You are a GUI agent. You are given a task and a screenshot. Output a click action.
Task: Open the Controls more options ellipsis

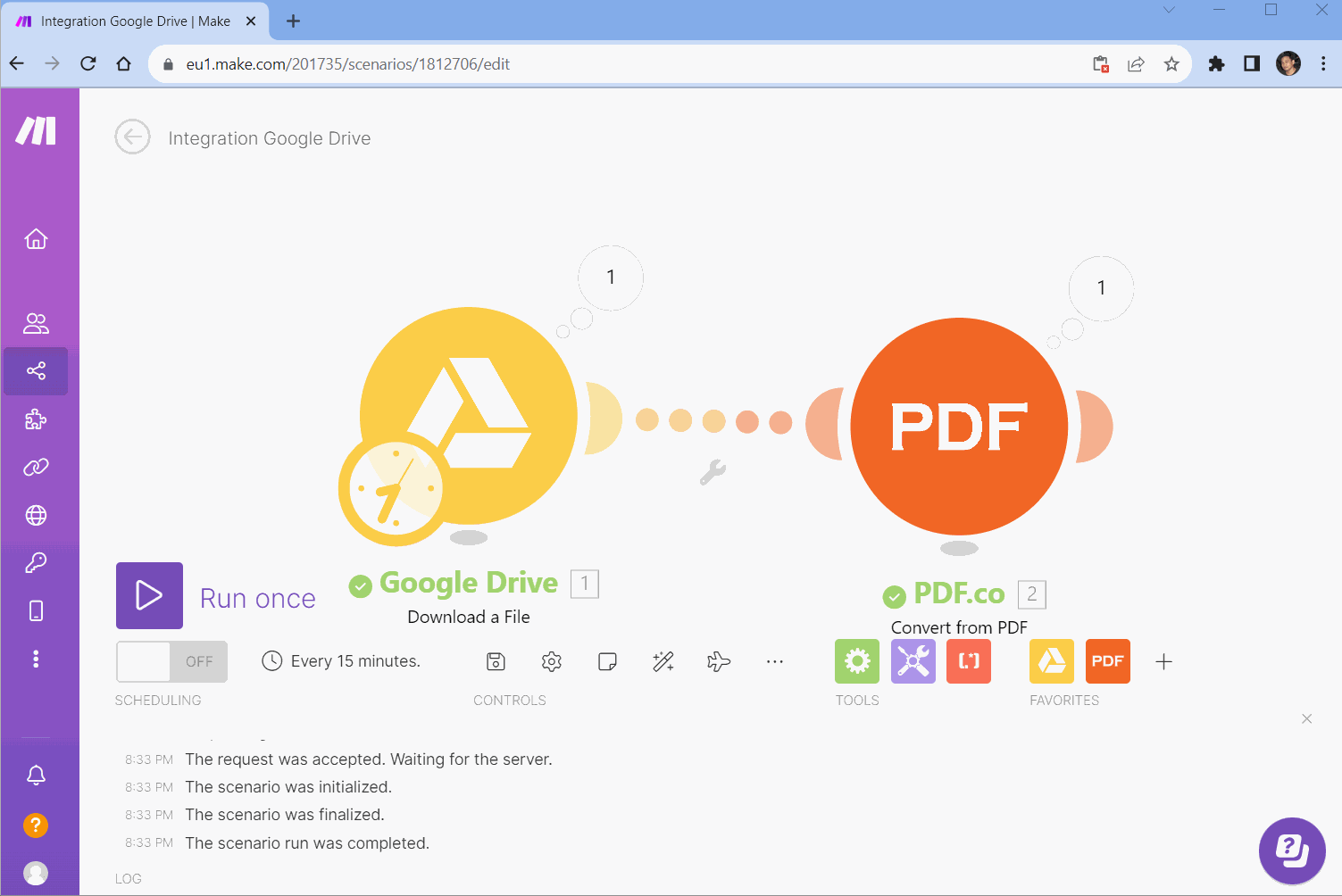click(x=775, y=661)
